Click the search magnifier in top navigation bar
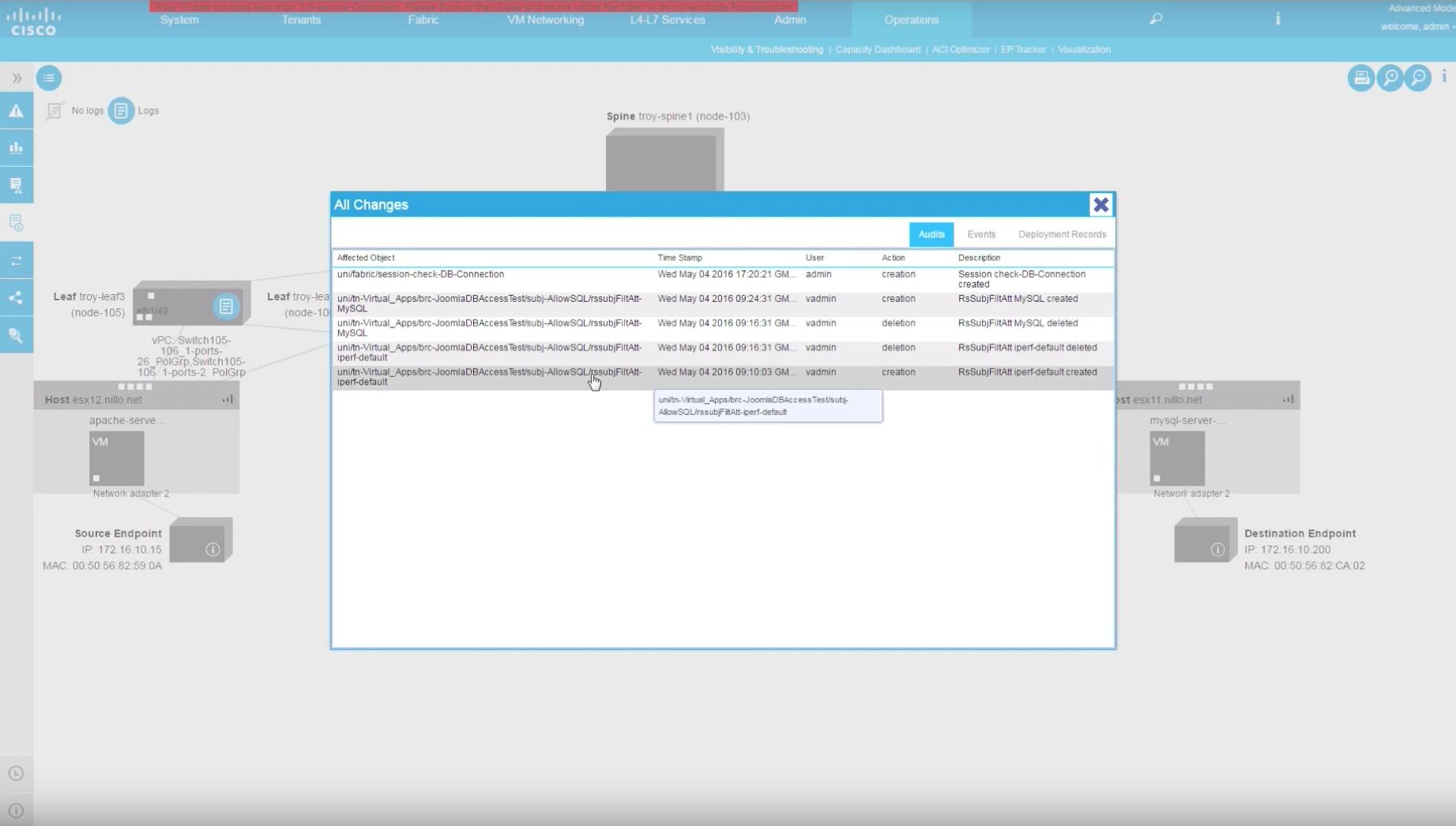The image size is (1456, 826). click(x=1156, y=19)
